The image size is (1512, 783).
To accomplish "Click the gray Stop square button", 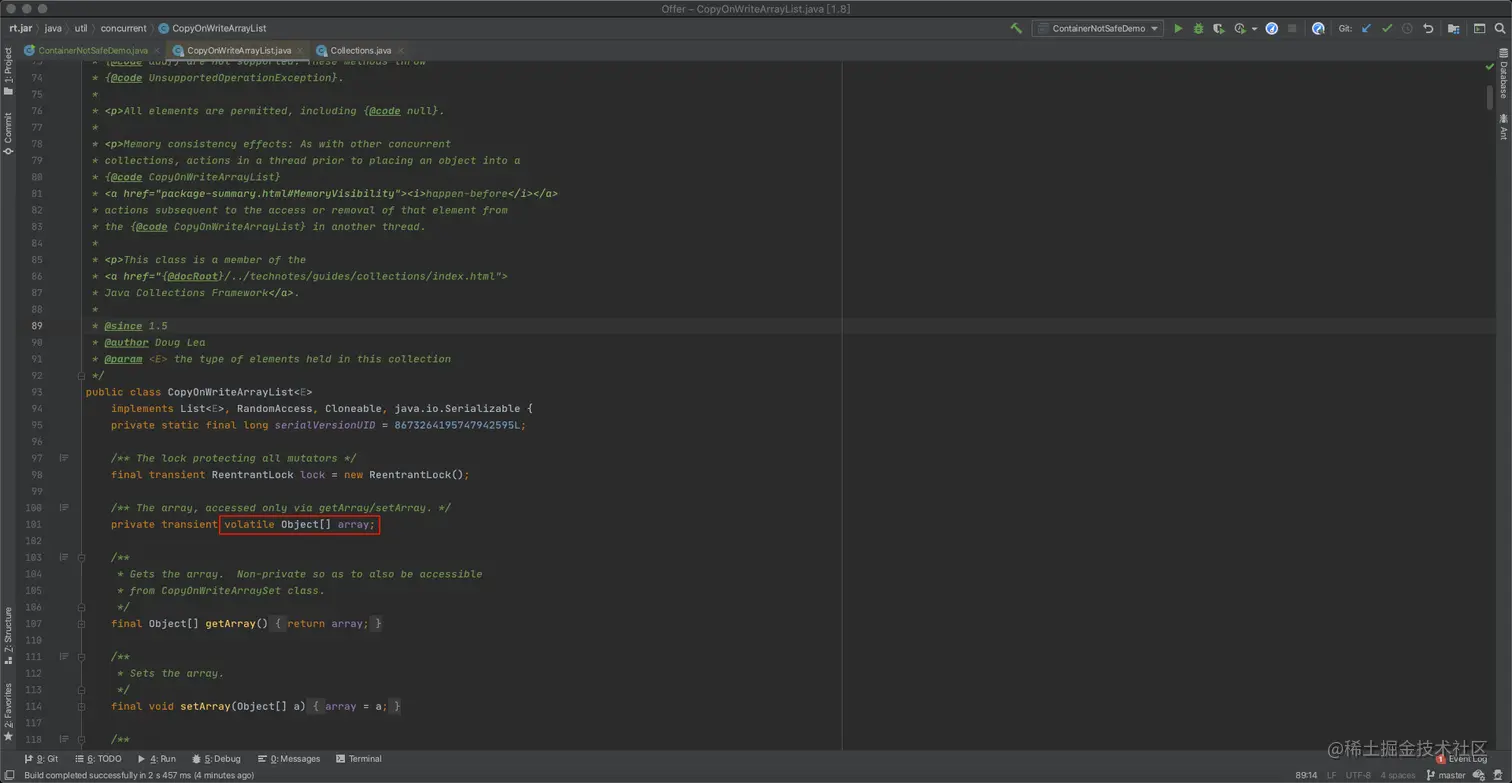I will pos(1292,29).
